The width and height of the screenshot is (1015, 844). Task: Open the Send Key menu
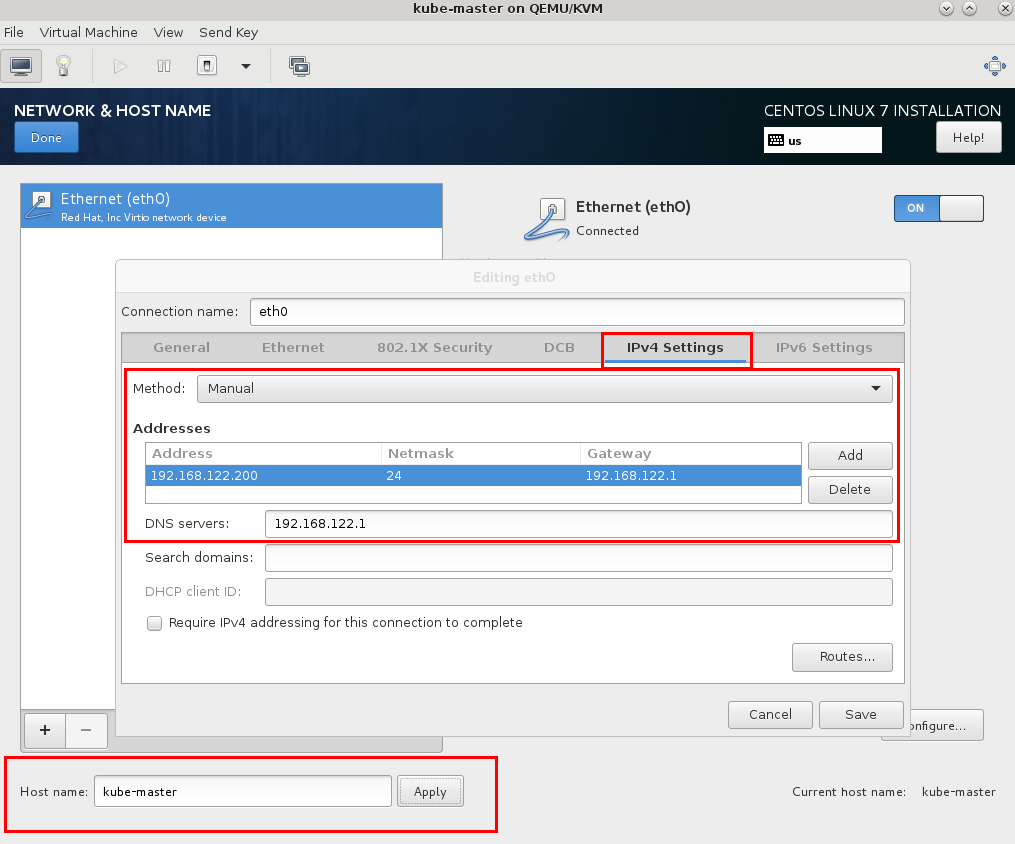click(x=228, y=32)
